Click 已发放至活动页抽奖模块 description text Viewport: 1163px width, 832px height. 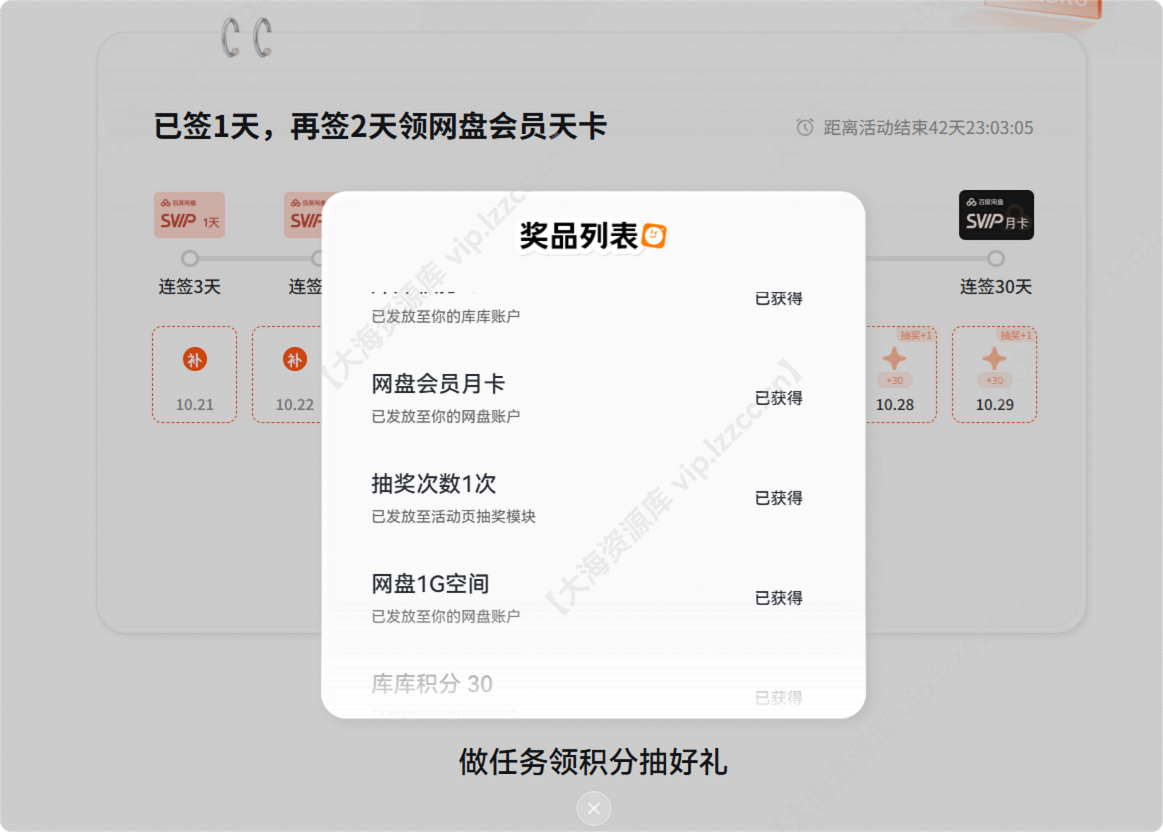(x=453, y=517)
